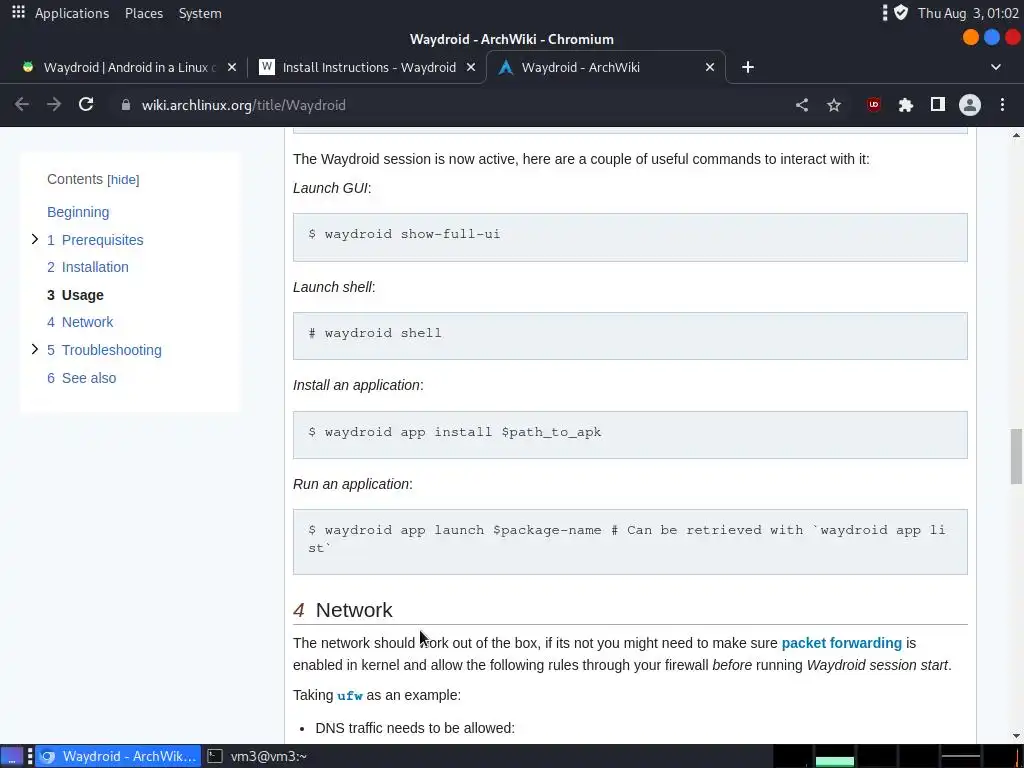Open the tab search dropdown arrow

pyautogui.click(x=996, y=67)
